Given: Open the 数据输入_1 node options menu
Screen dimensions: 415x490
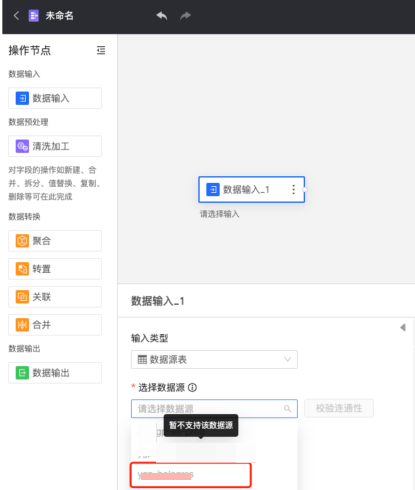Looking at the screenshot, I should pyautogui.click(x=293, y=189).
